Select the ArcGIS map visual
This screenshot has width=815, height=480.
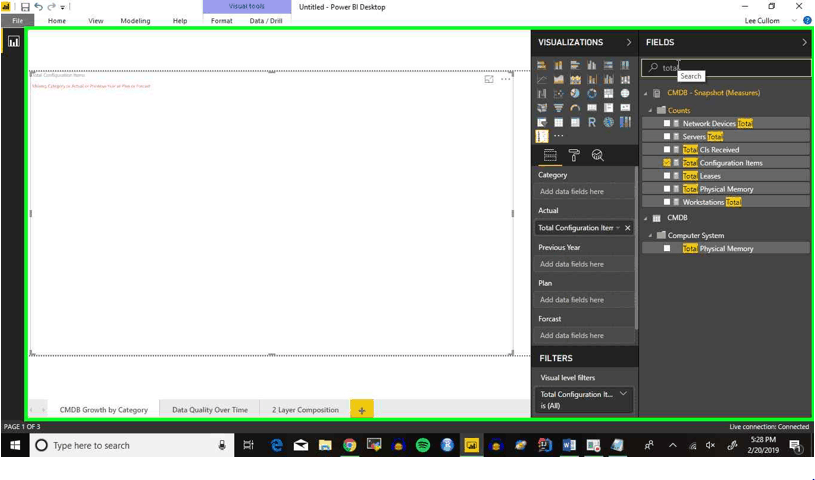[608, 122]
